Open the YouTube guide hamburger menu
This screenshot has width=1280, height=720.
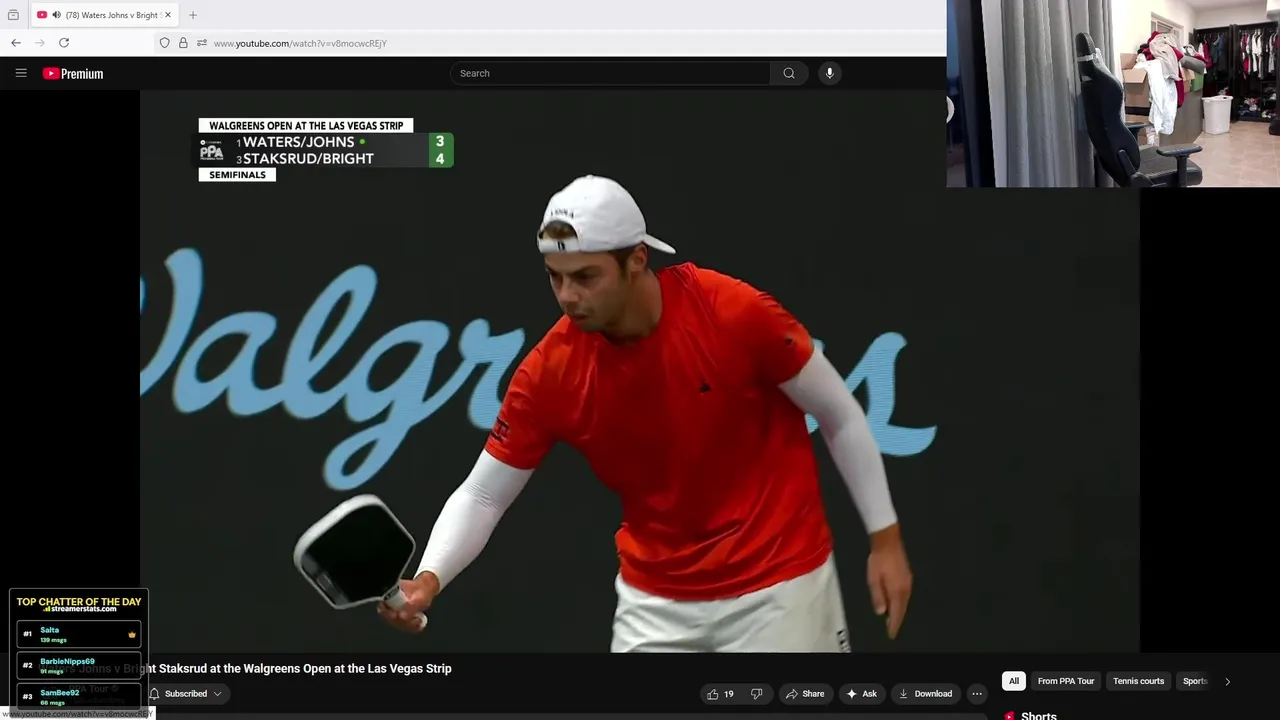21,73
